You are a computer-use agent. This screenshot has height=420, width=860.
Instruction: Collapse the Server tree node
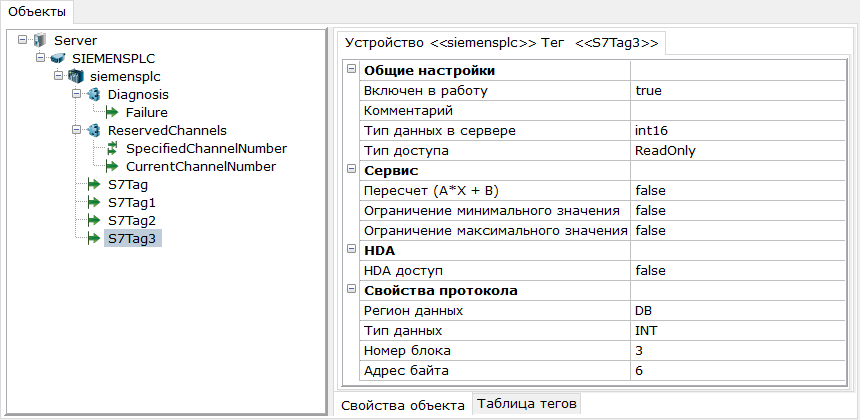tap(22, 39)
